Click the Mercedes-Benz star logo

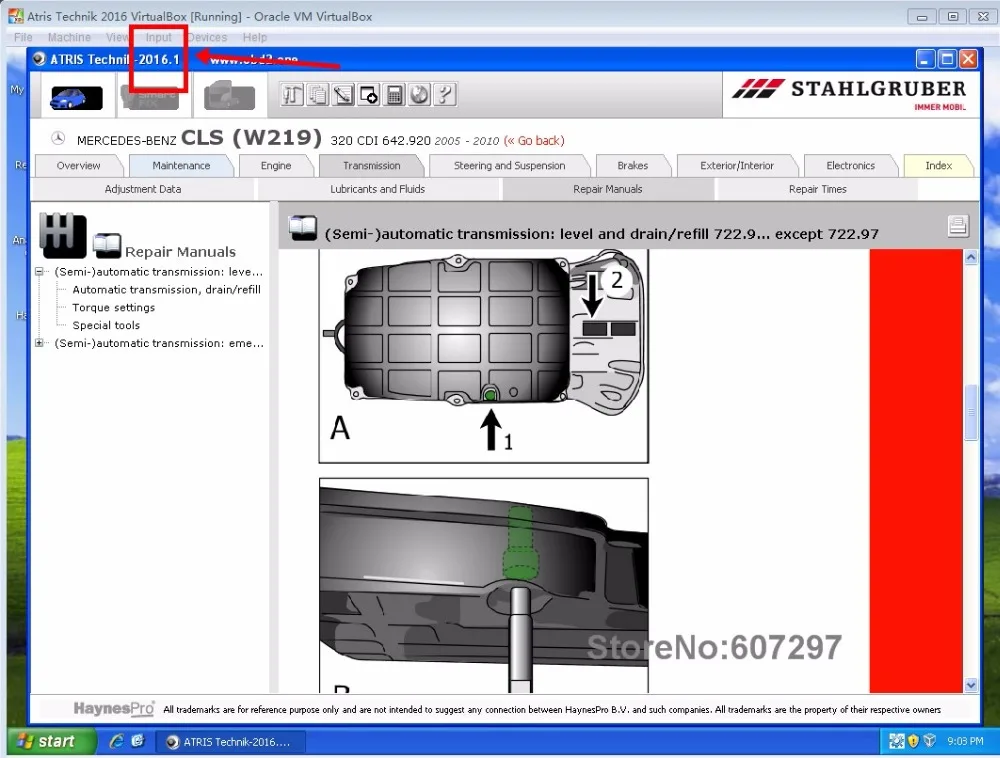point(58,138)
